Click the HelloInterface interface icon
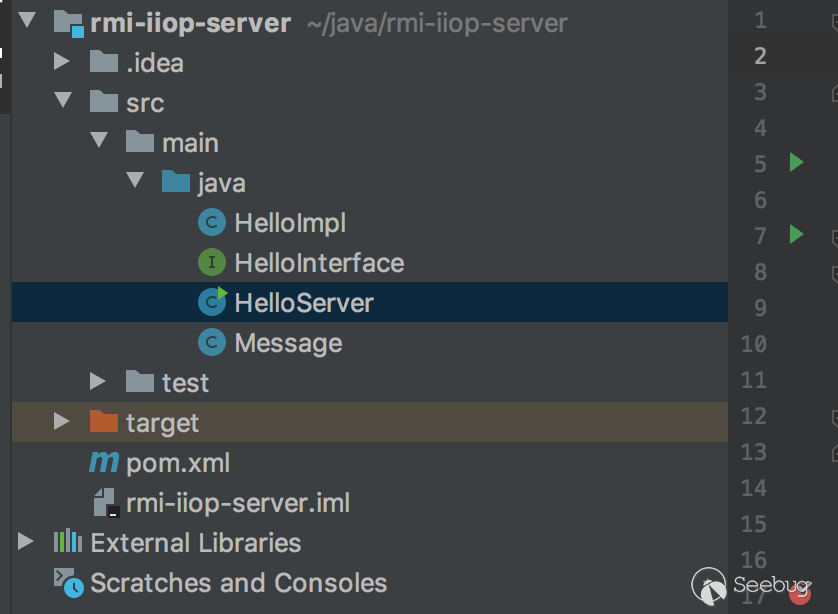The width and height of the screenshot is (838, 614). (x=211, y=263)
